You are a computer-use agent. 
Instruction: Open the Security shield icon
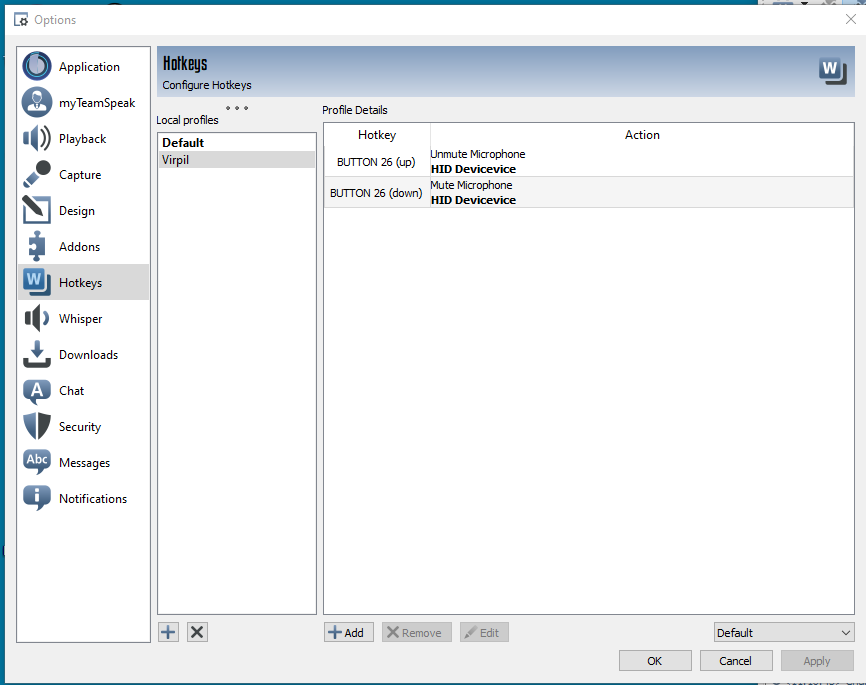click(x=37, y=426)
